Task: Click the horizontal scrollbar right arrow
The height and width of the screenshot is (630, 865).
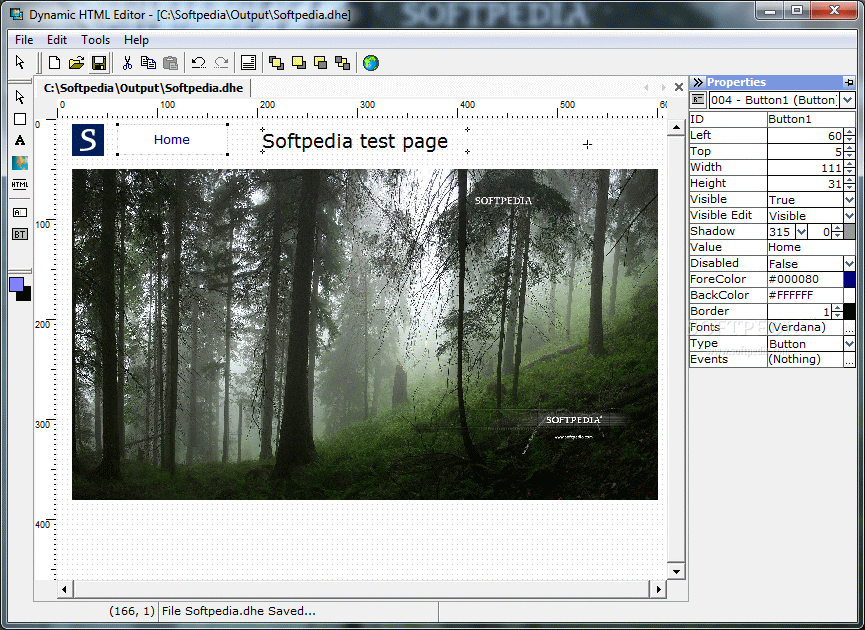Action: [x=658, y=589]
